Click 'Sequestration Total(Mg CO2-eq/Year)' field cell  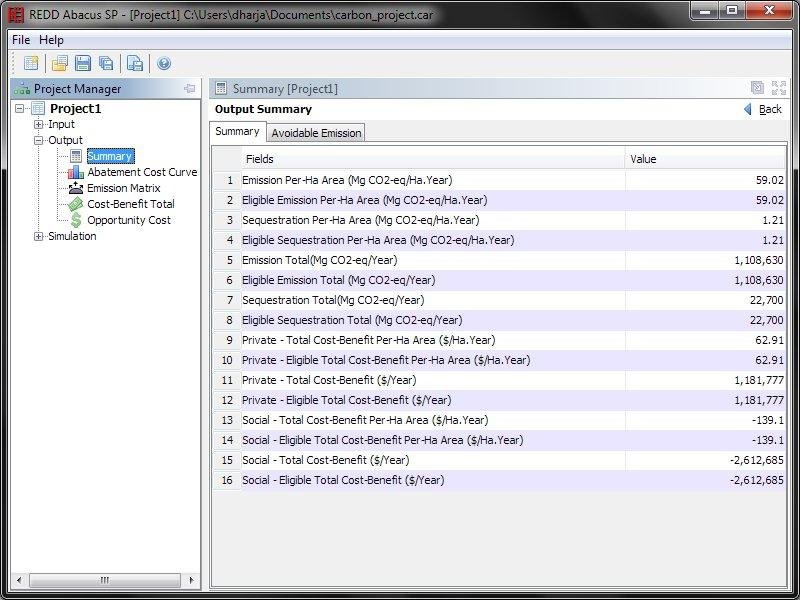[x=433, y=300]
